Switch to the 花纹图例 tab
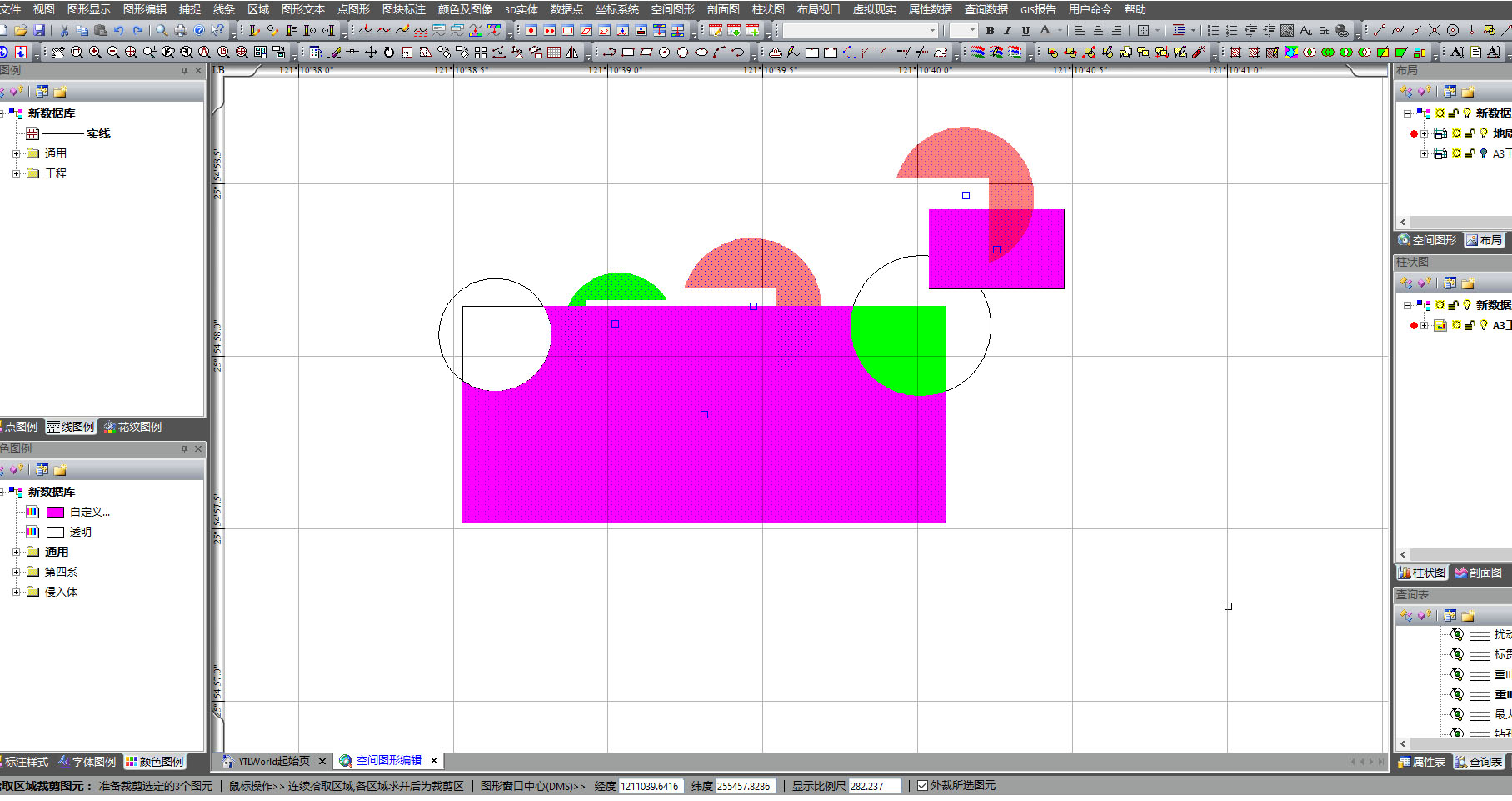The width and height of the screenshot is (1512, 801). [132, 427]
